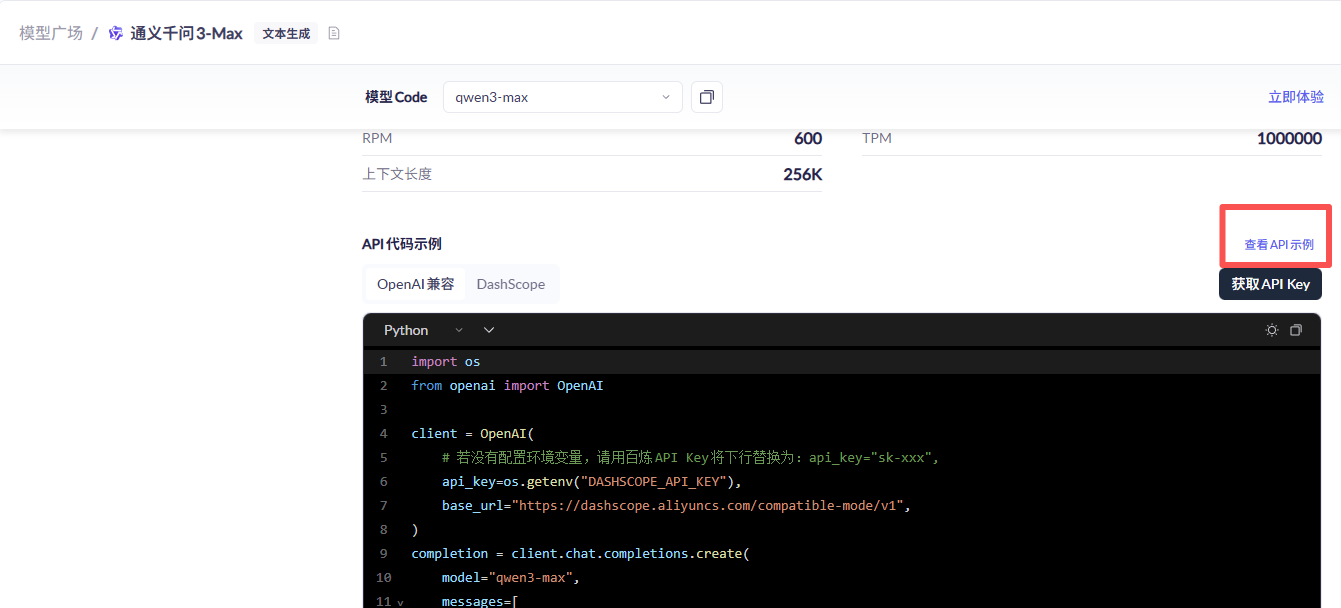Open the Python language selector dropdown
This screenshot has width=1341, height=608.
(424, 330)
